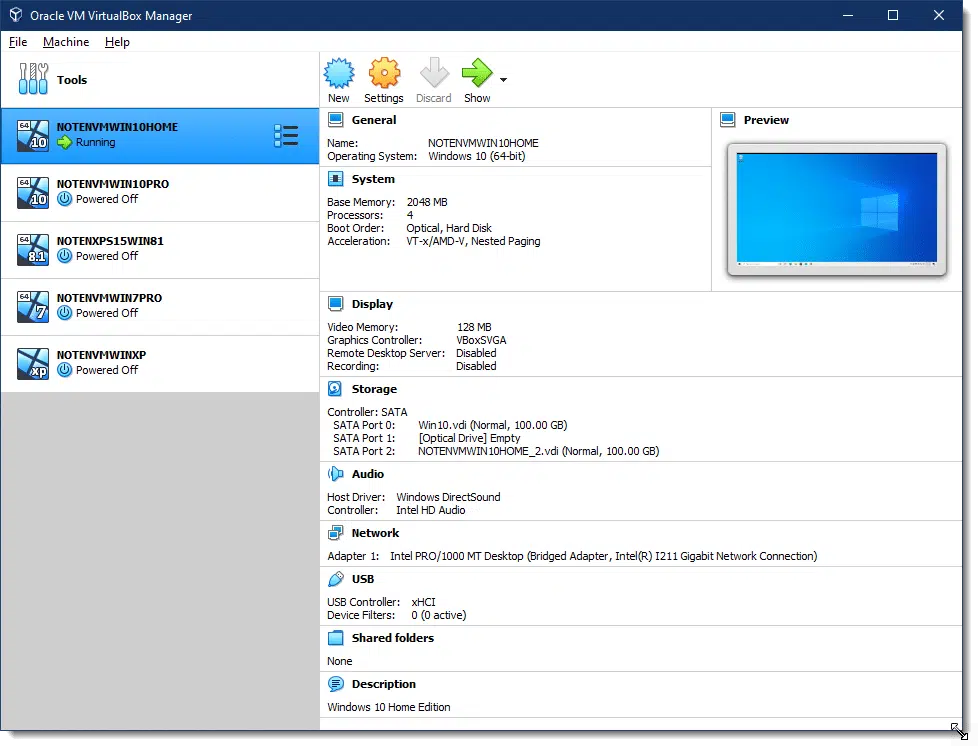The height and width of the screenshot is (746, 978).
Task: Open the Display settings heading link
Action: (x=372, y=304)
